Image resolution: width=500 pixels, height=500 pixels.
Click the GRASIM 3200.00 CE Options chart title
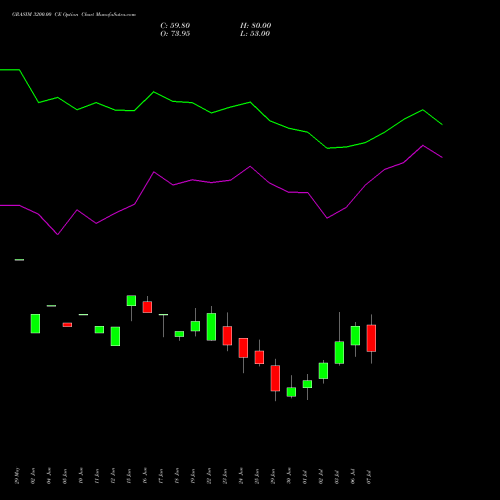[x=74, y=15]
